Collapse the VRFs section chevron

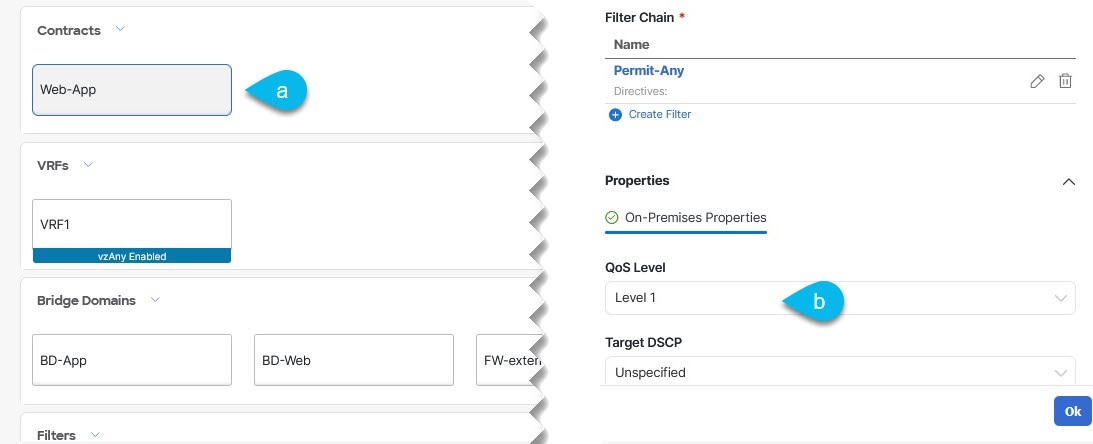pos(88,165)
